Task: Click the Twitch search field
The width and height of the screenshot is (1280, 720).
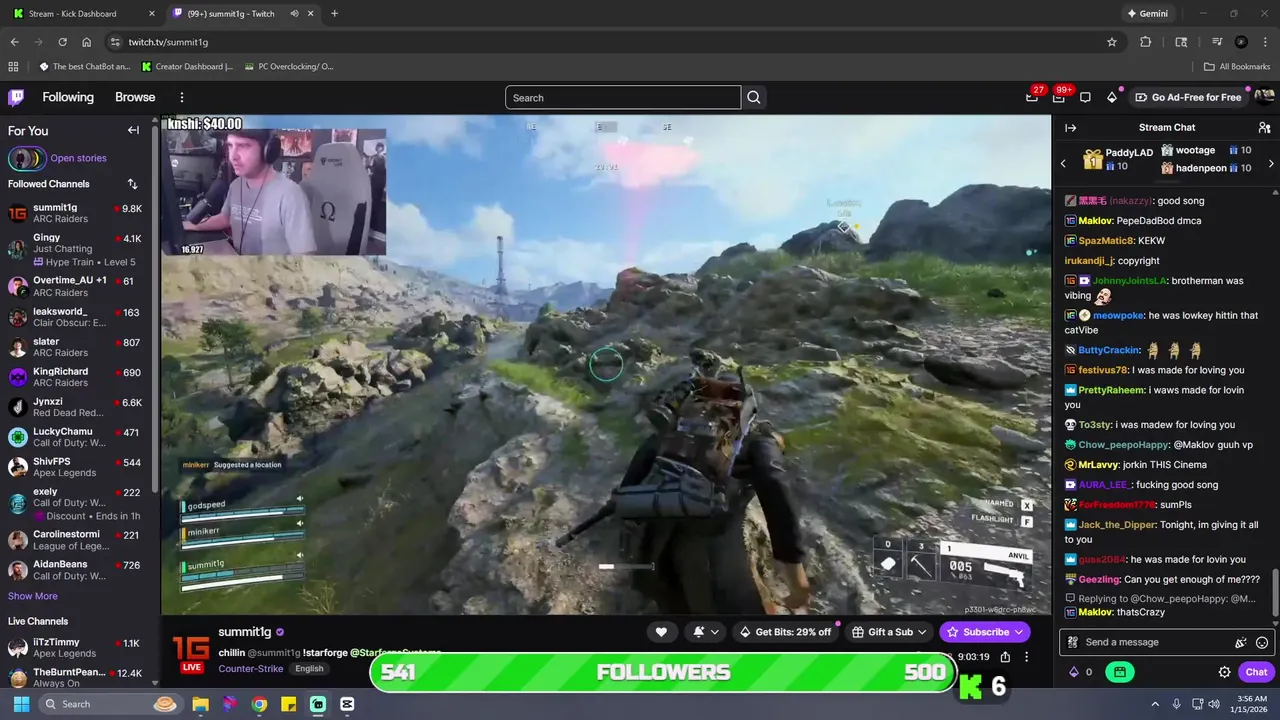Action: point(623,97)
